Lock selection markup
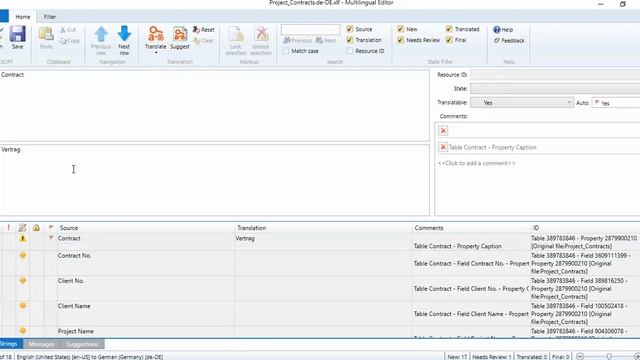The image size is (640, 360). [x=236, y=40]
